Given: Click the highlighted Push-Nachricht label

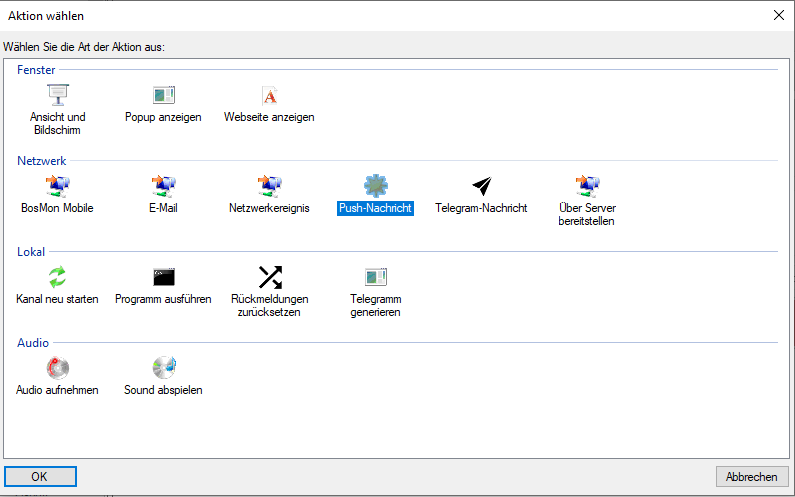Looking at the screenshot, I should point(375,208).
